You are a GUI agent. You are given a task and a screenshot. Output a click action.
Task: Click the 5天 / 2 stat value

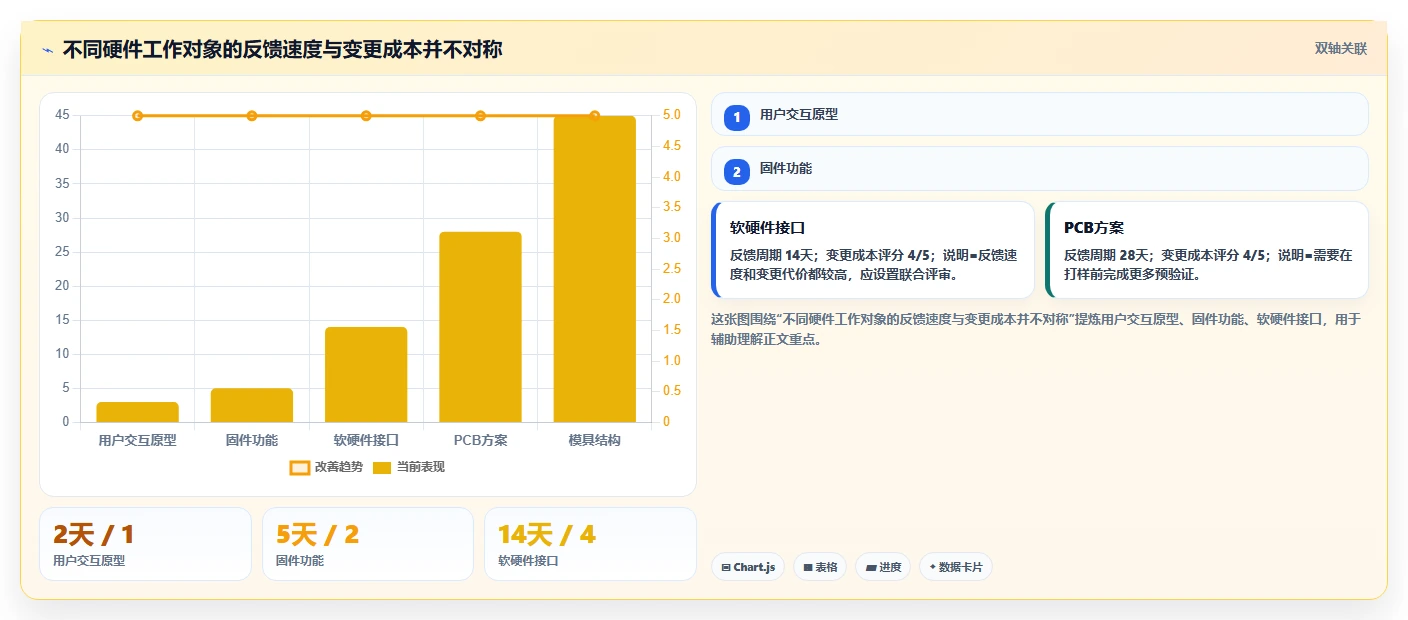click(317, 535)
